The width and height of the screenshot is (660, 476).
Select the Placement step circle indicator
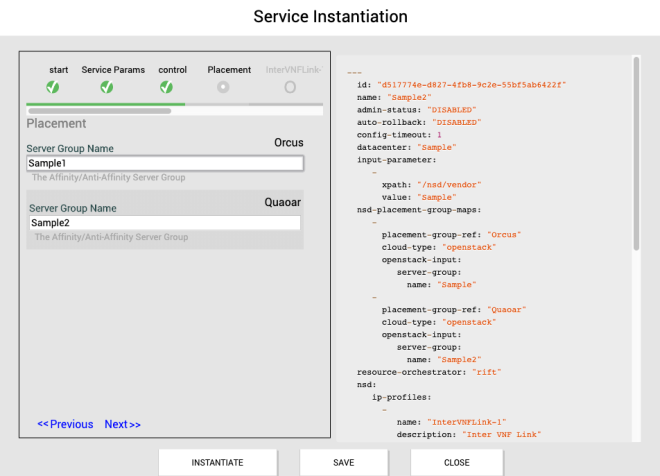[x=224, y=87]
